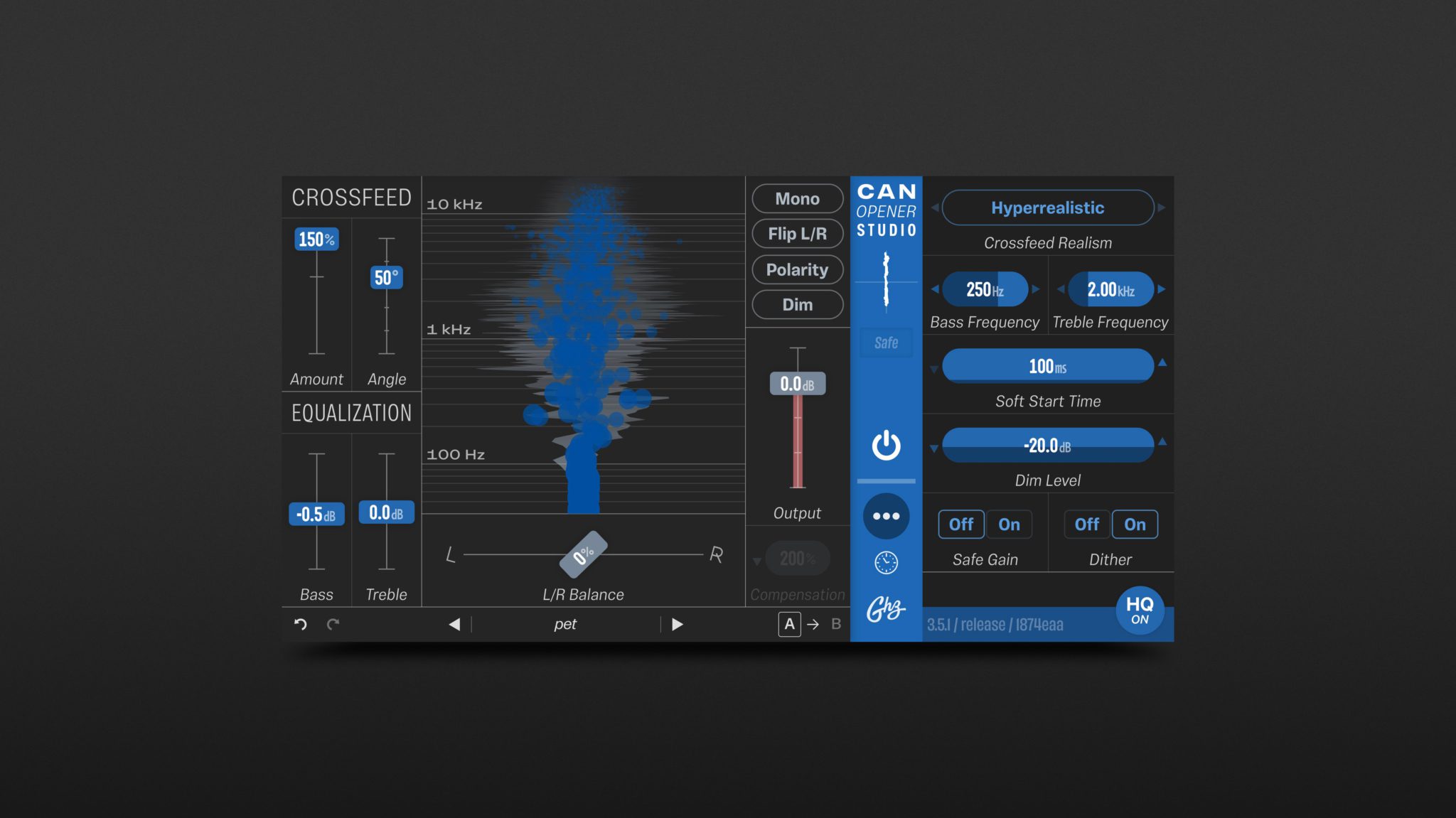
Task: Engage the Dim button
Action: tap(797, 304)
